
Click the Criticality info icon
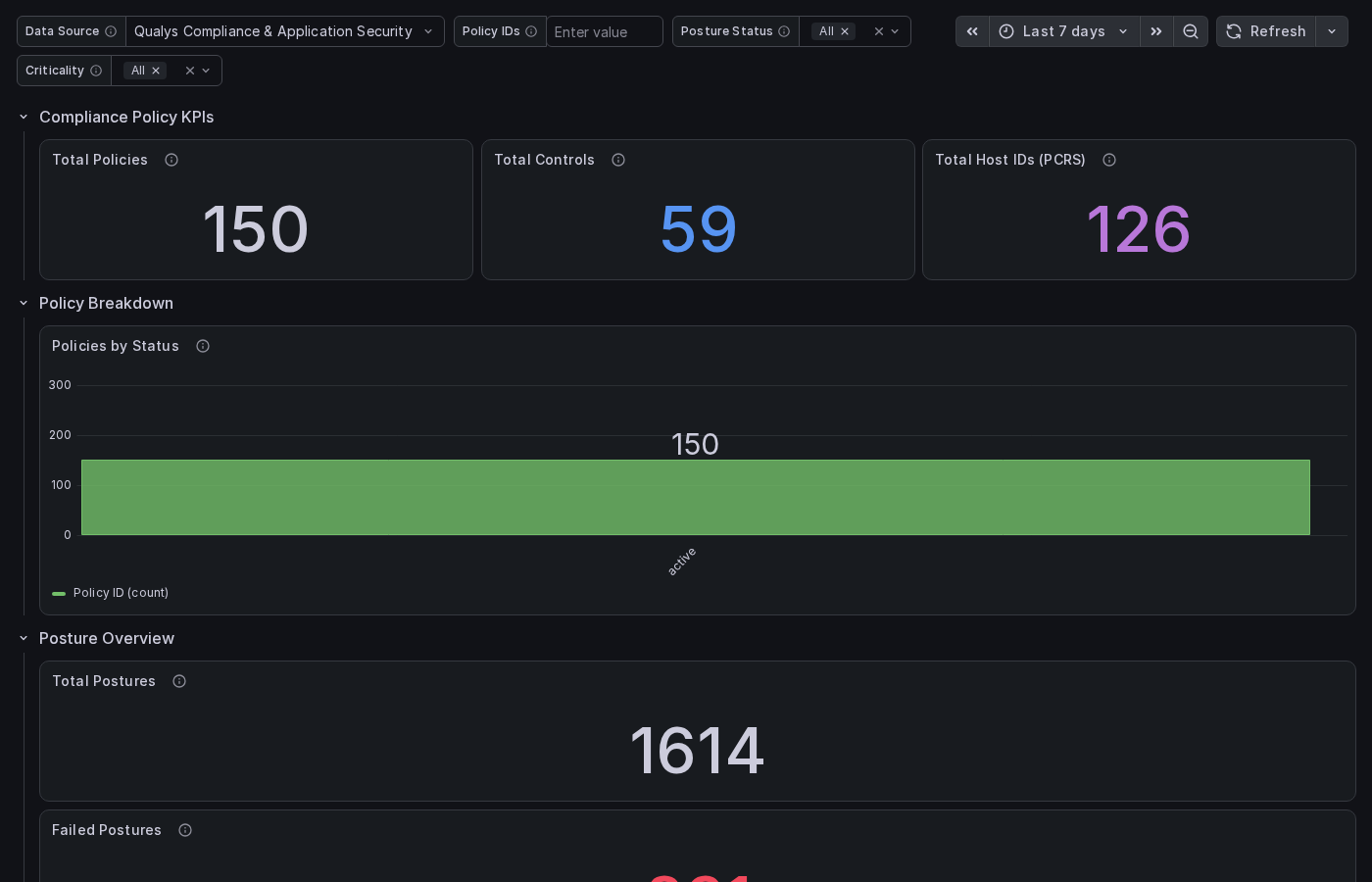(x=96, y=71)
